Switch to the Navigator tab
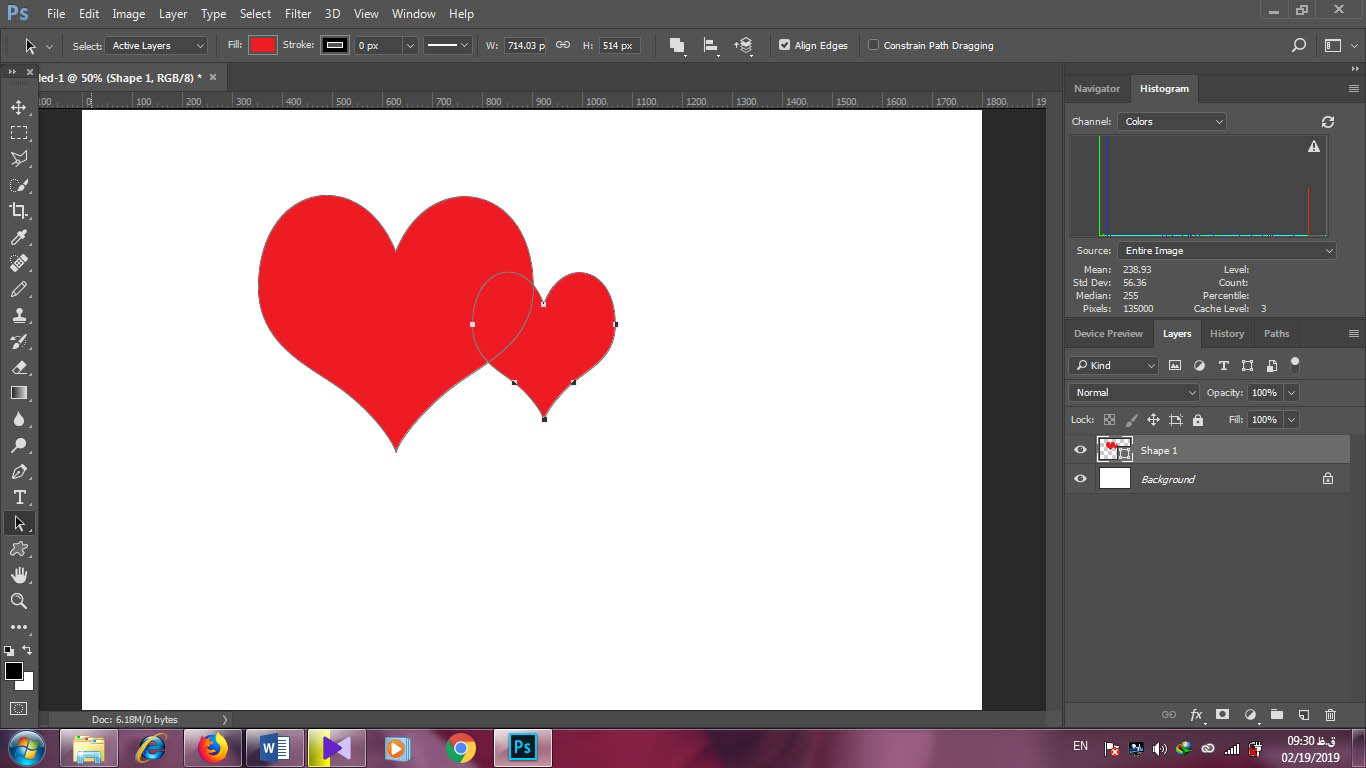 click(1097, 88)
